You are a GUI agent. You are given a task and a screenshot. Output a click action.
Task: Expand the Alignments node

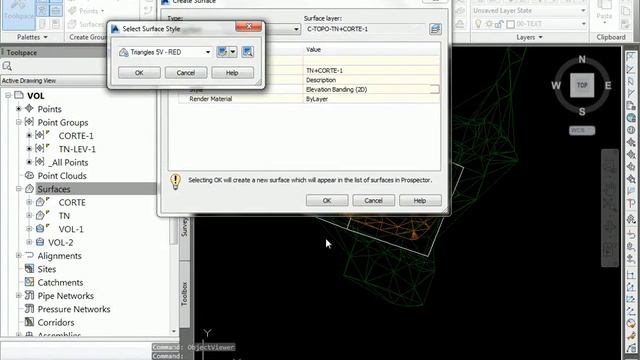click(x=18, y=256)
